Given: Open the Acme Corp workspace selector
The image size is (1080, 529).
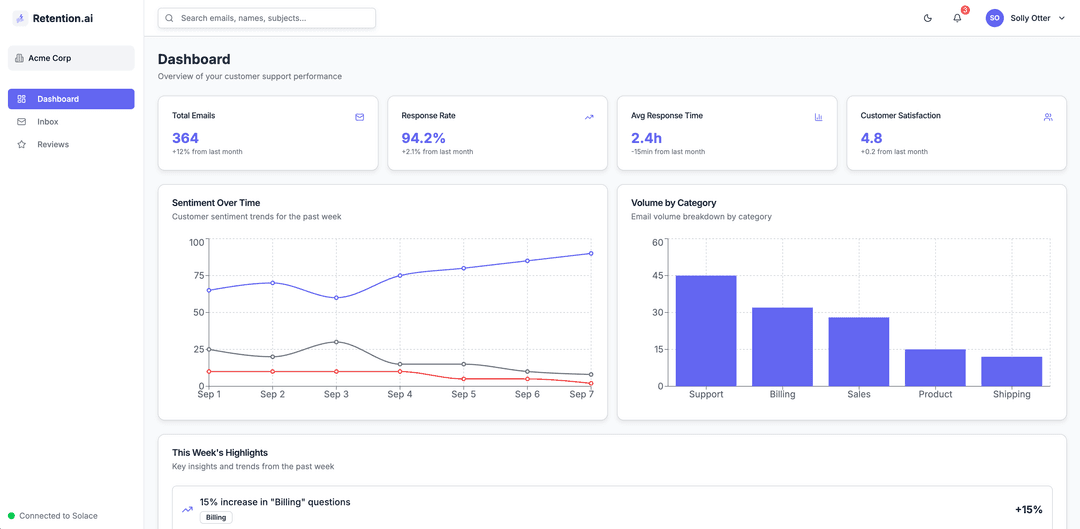Looking at the screenshot, I should [71, 59].
